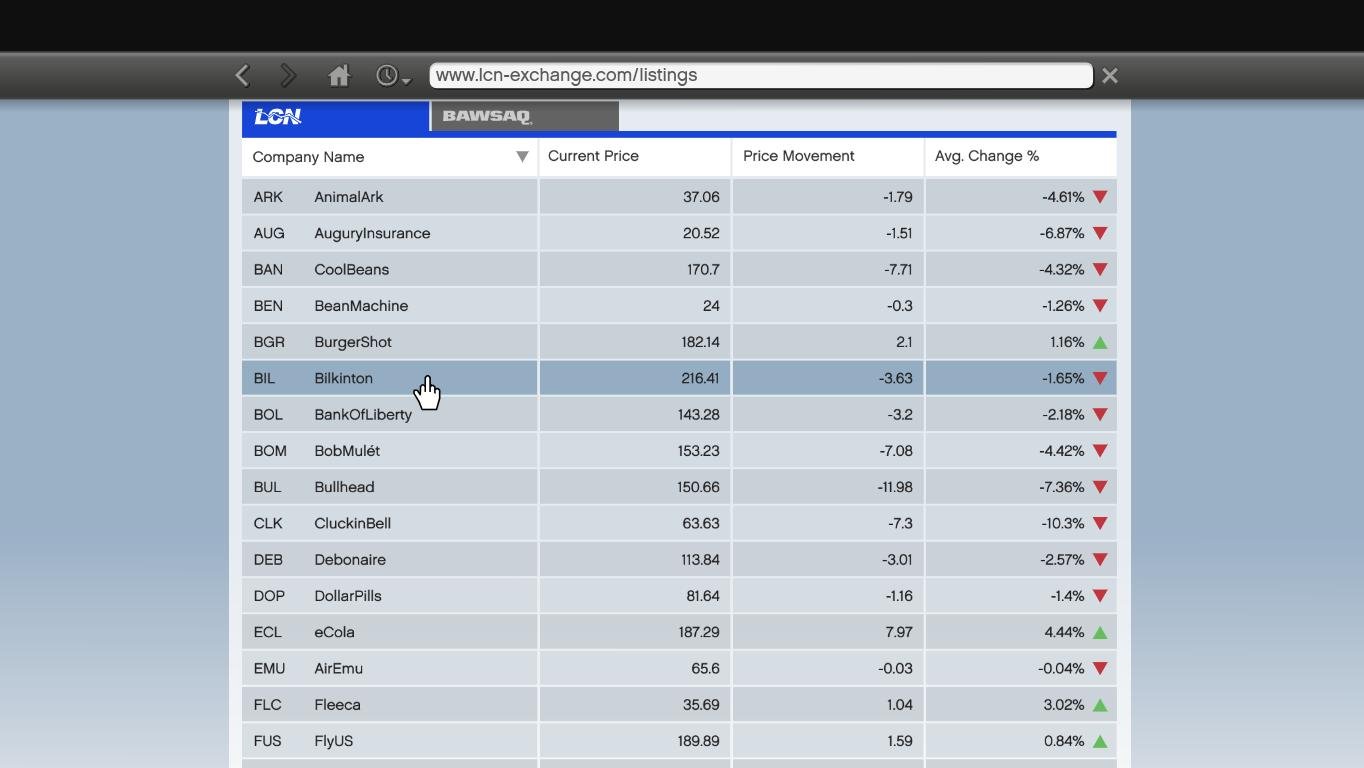This screenshot has height=768, width=1364.
Task: Select the BurgerShot company row
Action: 679,342
